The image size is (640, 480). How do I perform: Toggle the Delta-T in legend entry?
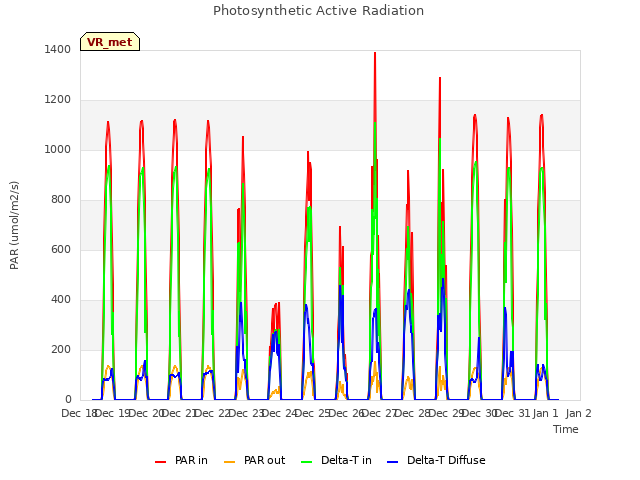pos(336,460)
